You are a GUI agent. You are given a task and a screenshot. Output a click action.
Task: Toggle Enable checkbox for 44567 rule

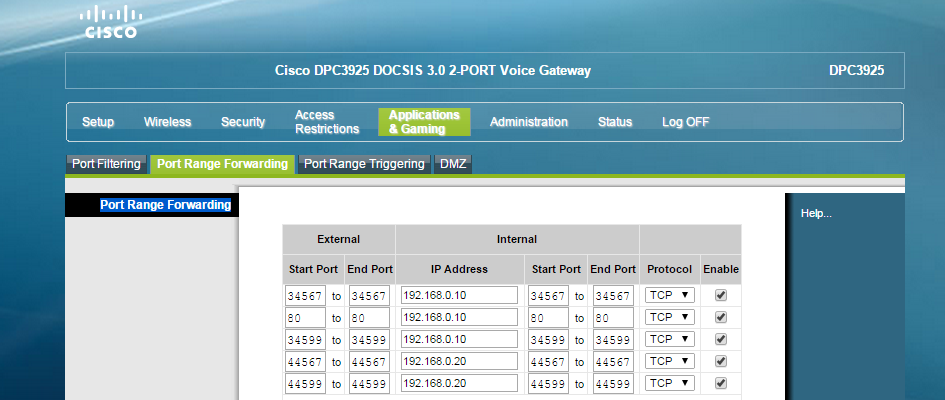(721, 361)
